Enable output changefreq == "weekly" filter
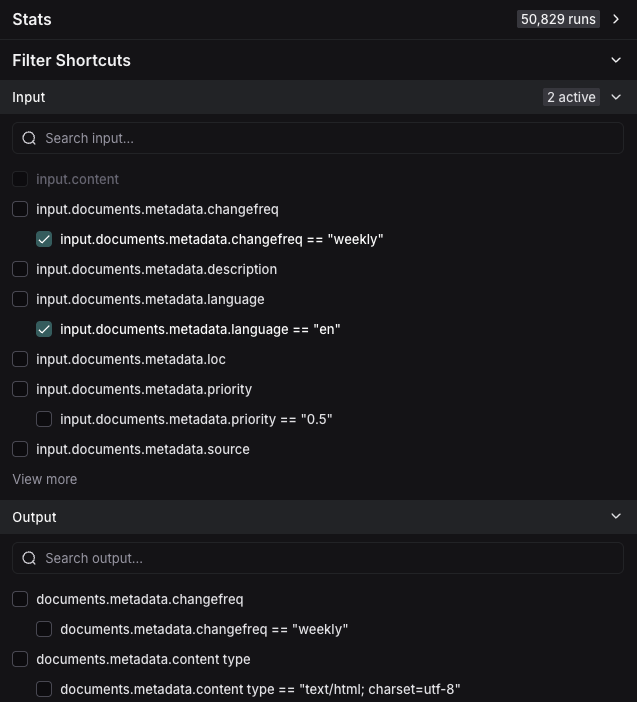This screenshot has height=702, width=637. click(44, 630)
